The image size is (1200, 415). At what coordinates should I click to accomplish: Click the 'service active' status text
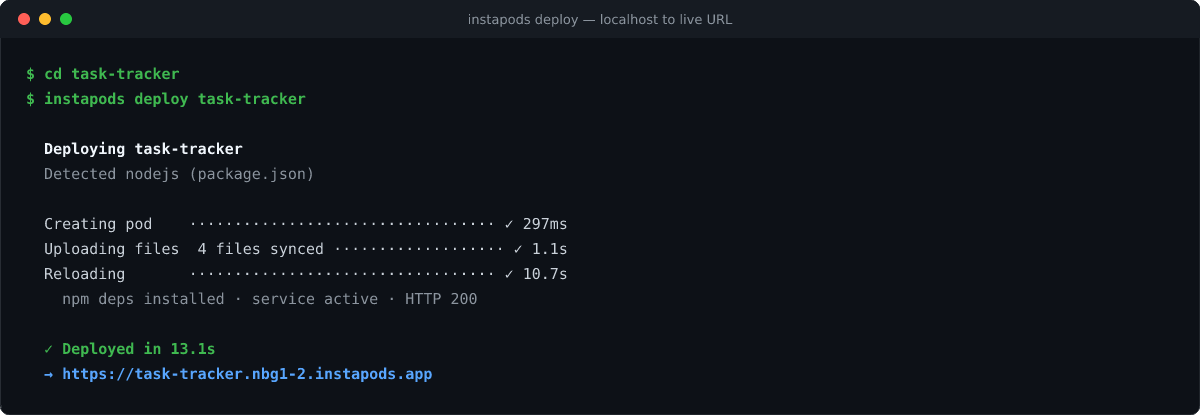315,299
